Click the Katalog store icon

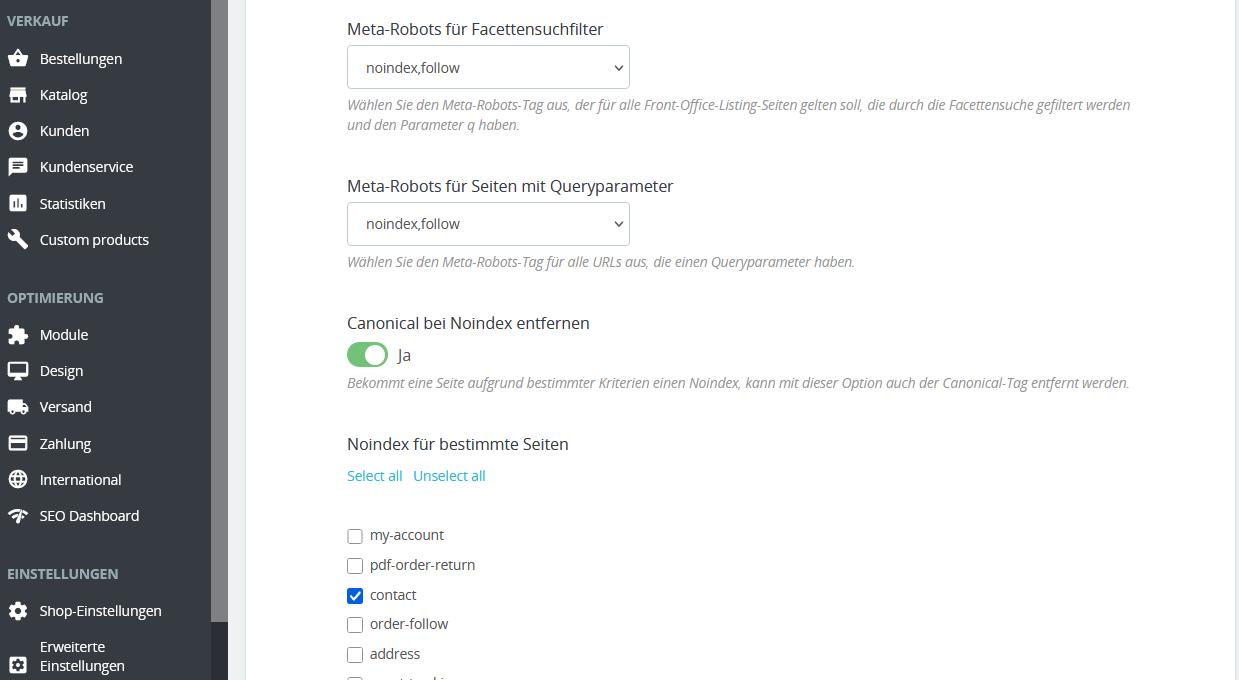point(17,95)
